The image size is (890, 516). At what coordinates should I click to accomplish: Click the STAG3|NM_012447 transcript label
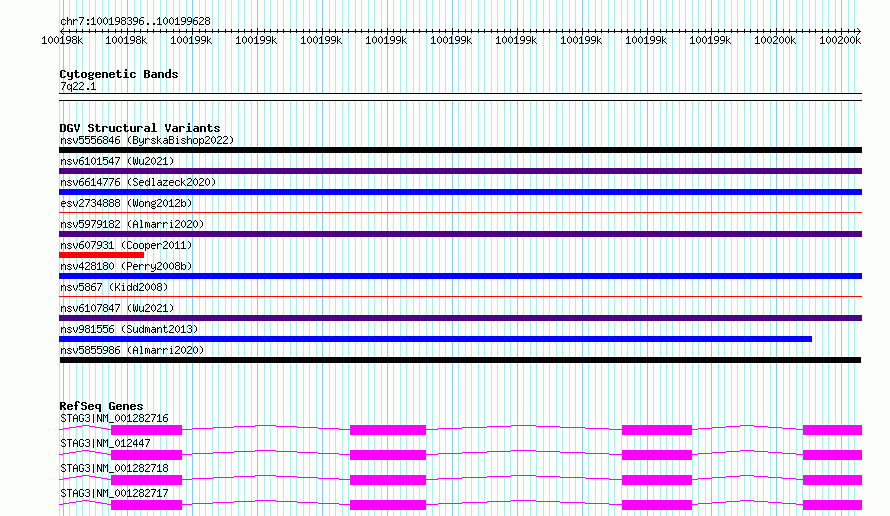click(105, 443)
